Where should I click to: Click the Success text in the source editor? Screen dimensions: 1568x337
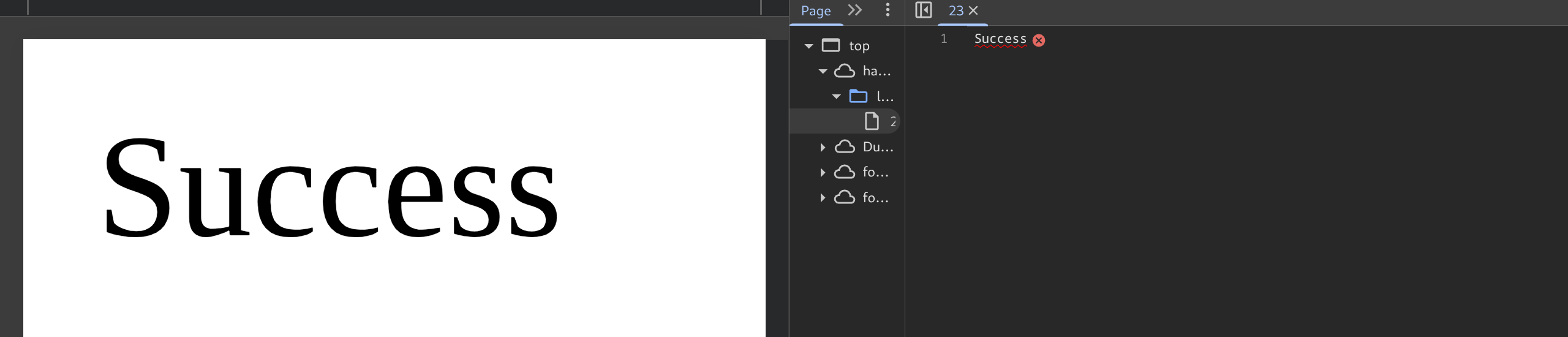click(x=1000, y=39)
